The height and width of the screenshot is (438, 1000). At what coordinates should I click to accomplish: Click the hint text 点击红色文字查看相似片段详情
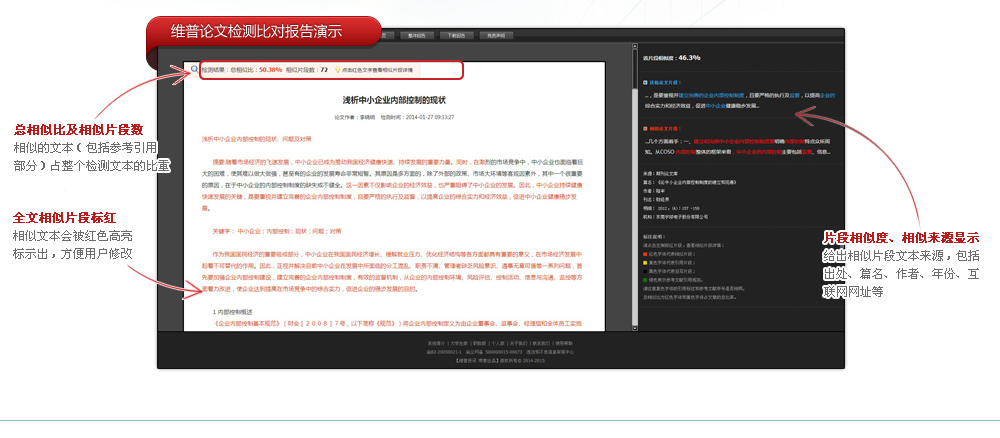(377, 69)
